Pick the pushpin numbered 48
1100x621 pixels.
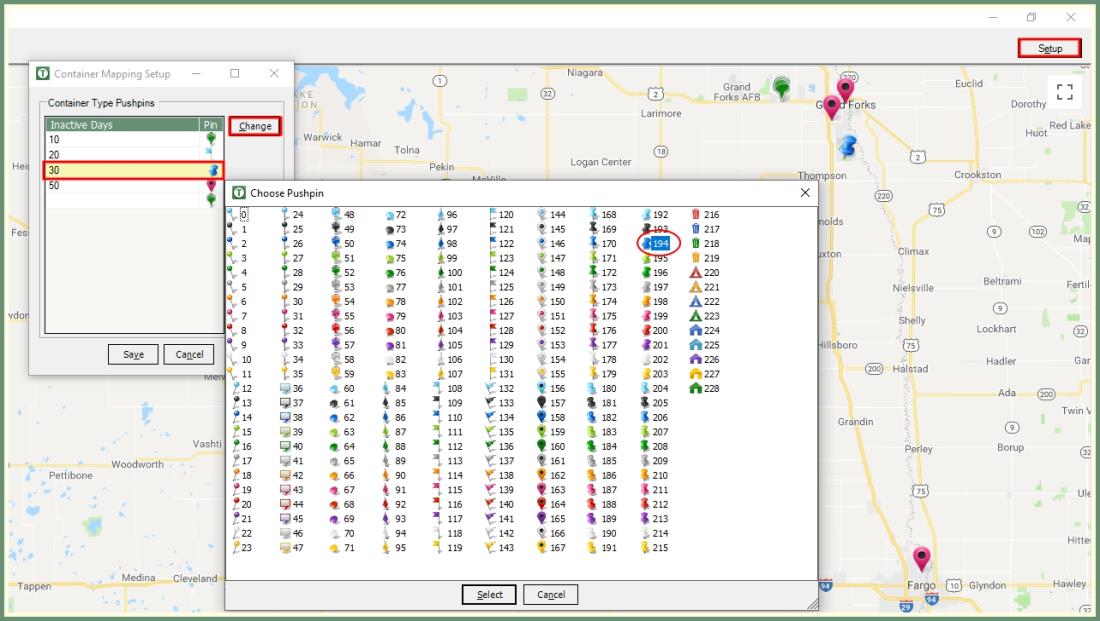coord(343,215)
